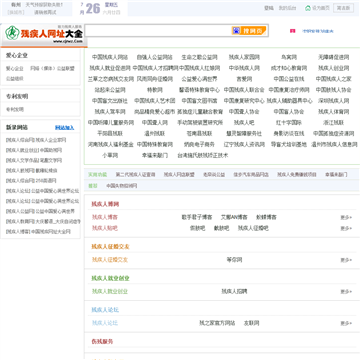The width and height of the screenshot is (360, 360).
Task: Open the 中国公益在线 link
Action: [289, 79]
